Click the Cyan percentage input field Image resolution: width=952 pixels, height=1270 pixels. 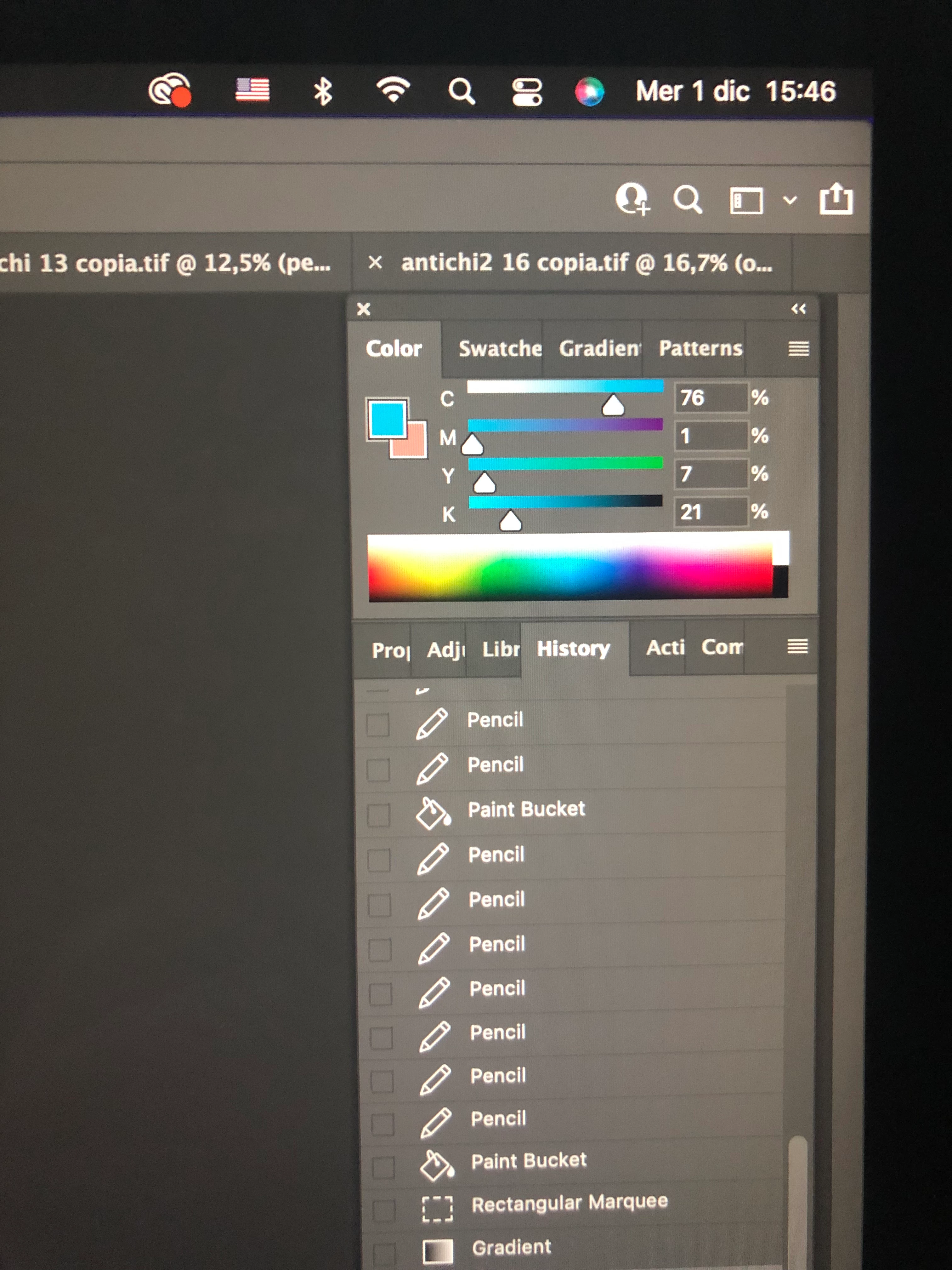click(x=711, y=397)
